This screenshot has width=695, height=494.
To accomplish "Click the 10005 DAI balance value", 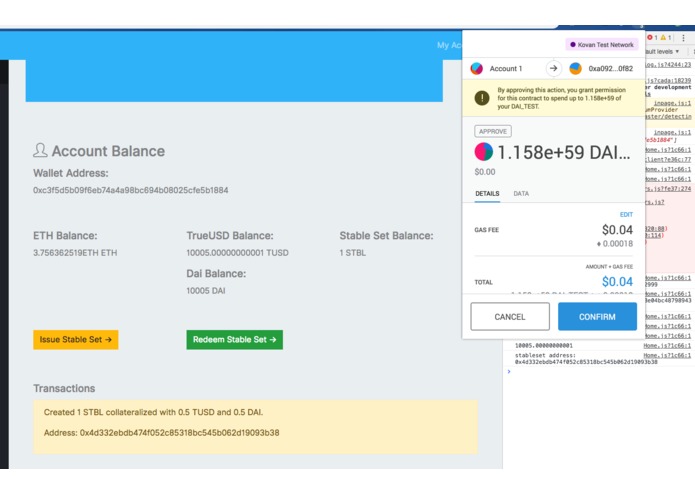I will tap(206, 291).
